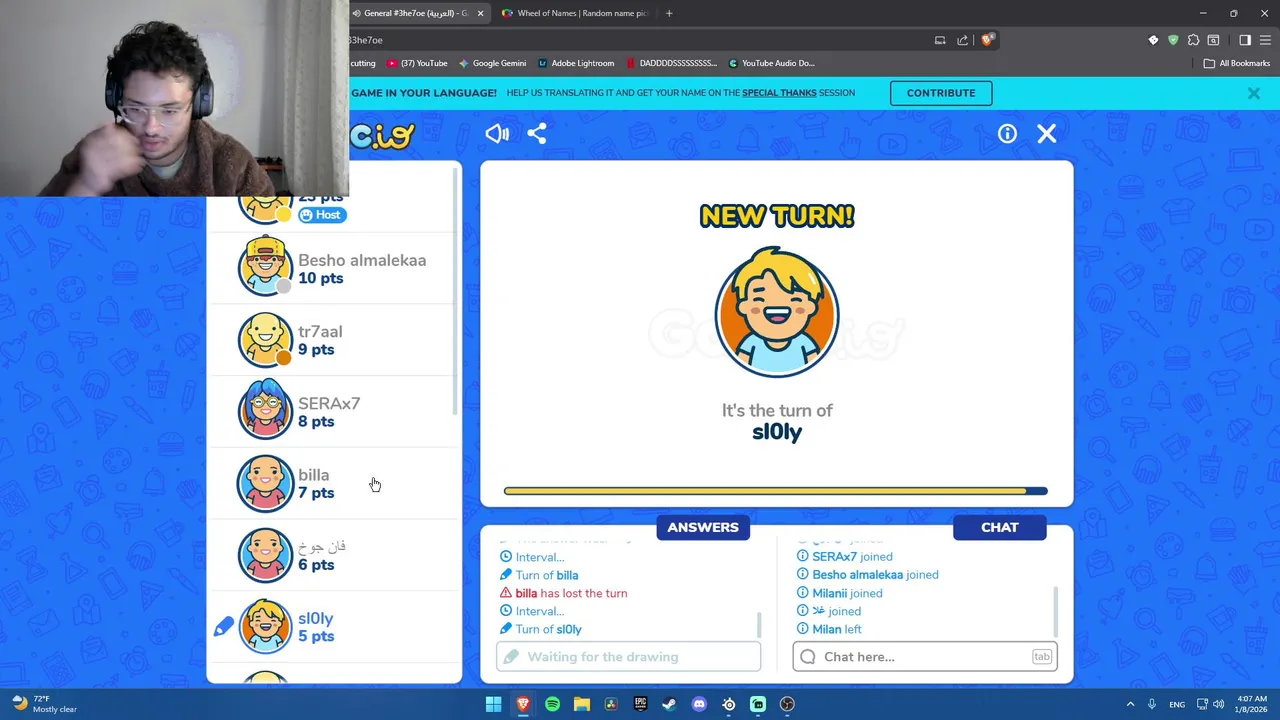This screenshot has width=1280, height=720.
Task: Show hidden system tray icons
Action: click(1130, 704)
